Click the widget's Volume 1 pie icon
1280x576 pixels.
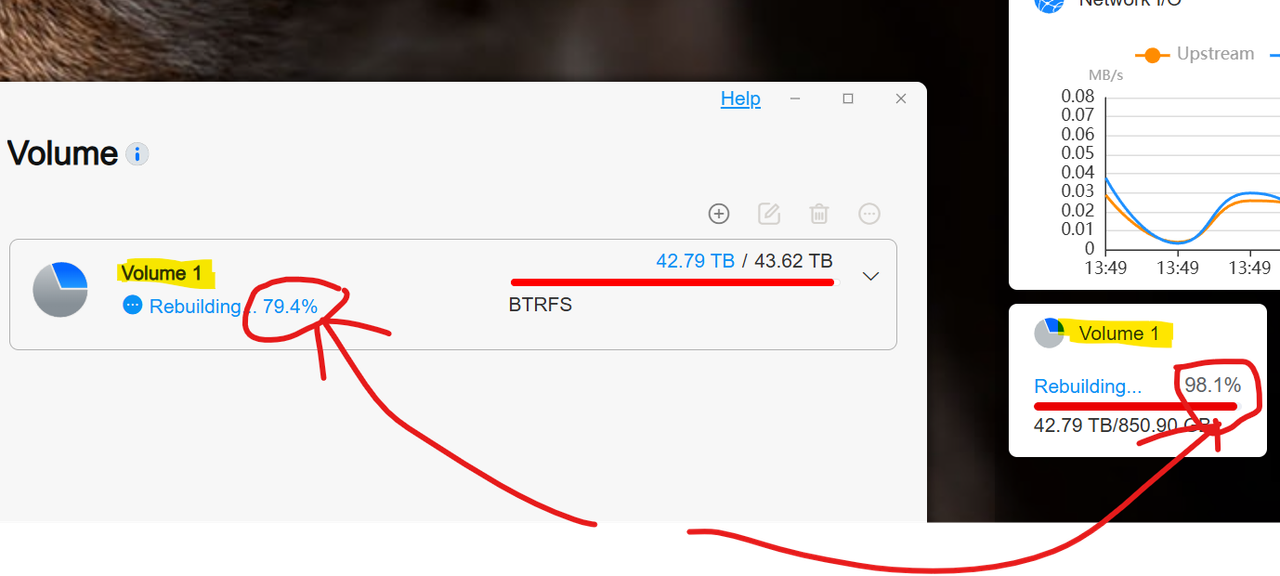pyautogui.click(x=1049, y=333)
